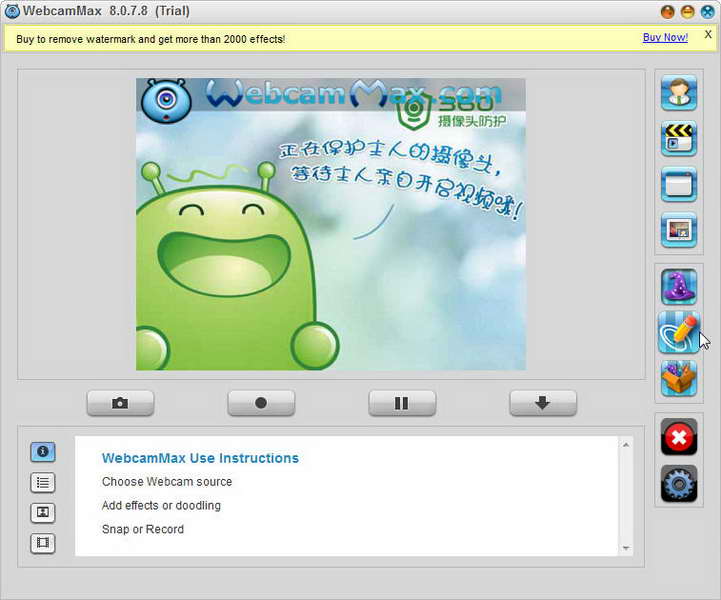Show the info instructions tab

43,452
